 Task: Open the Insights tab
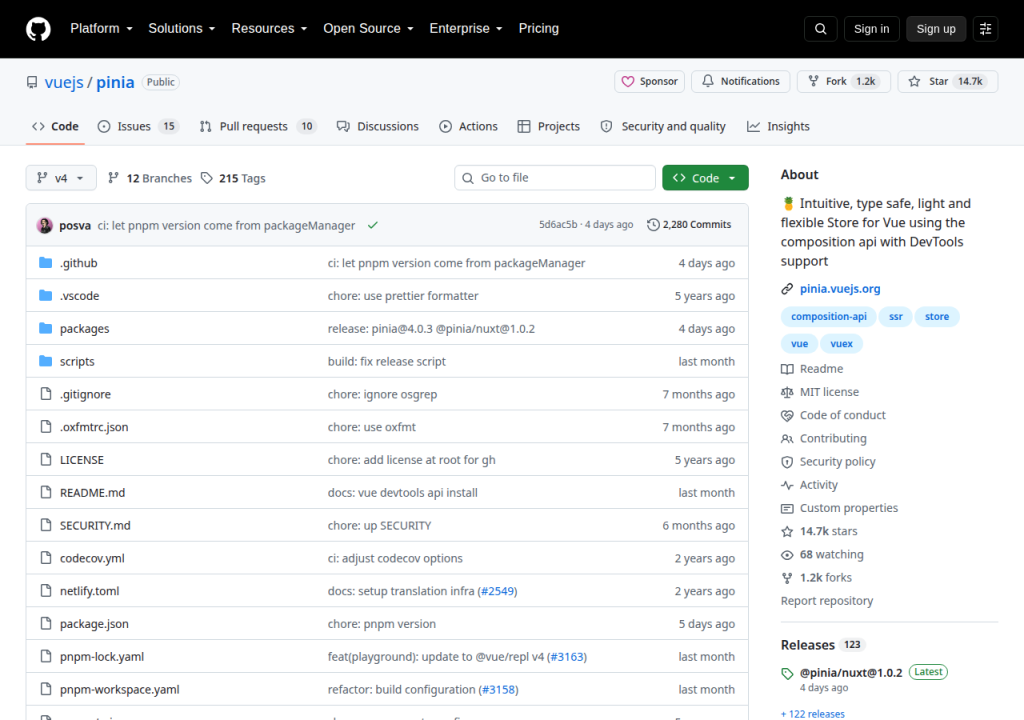(778, 126)
